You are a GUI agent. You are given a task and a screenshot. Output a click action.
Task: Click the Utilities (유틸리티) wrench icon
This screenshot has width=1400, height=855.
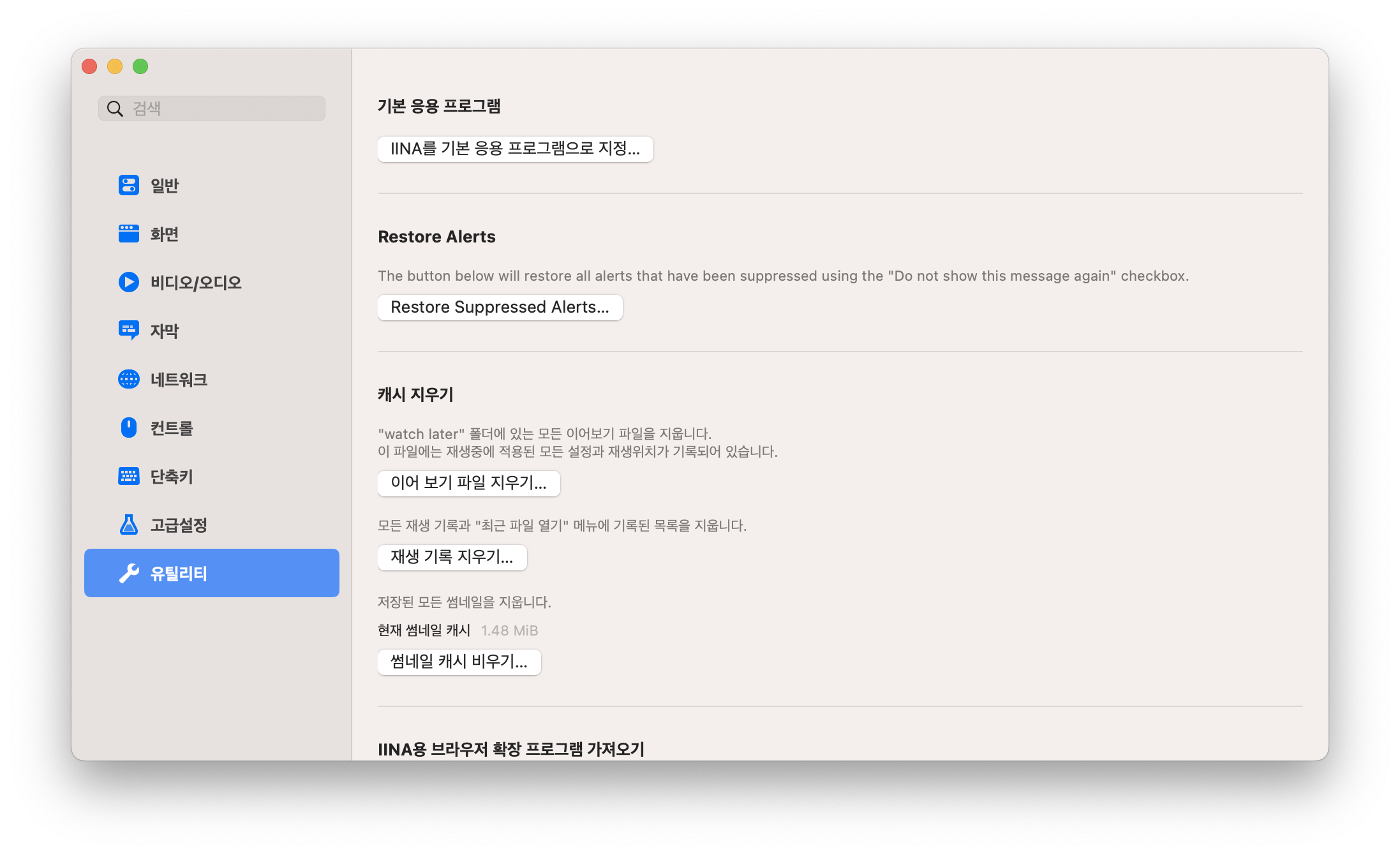129,573
